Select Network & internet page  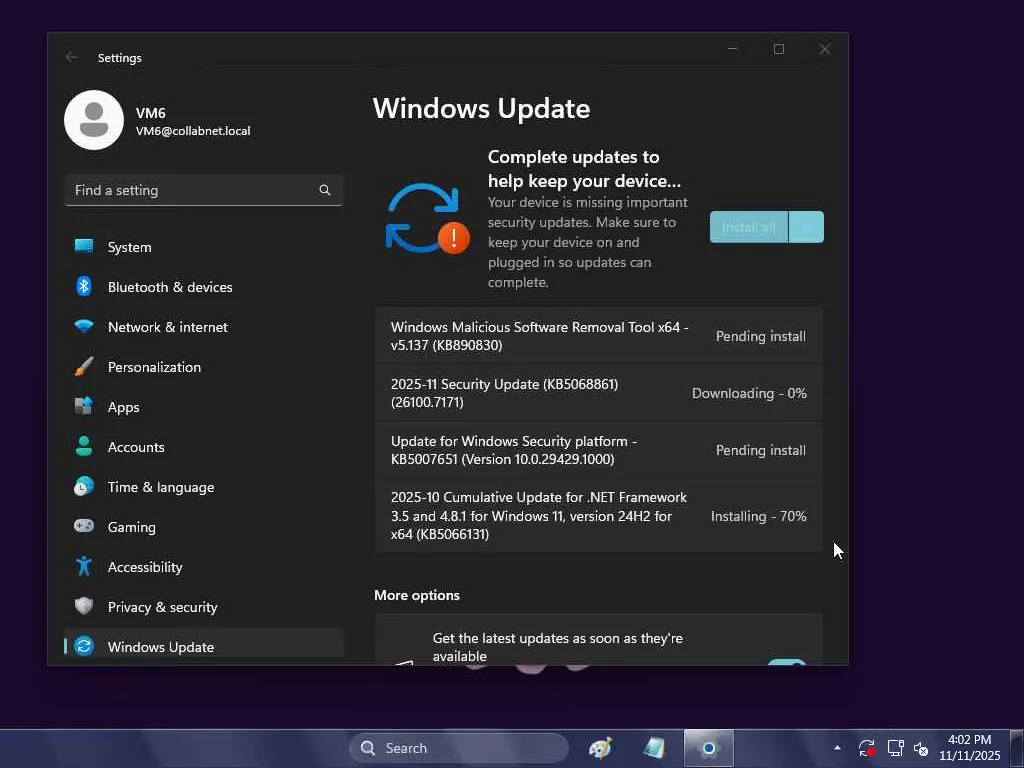(204, 327)
